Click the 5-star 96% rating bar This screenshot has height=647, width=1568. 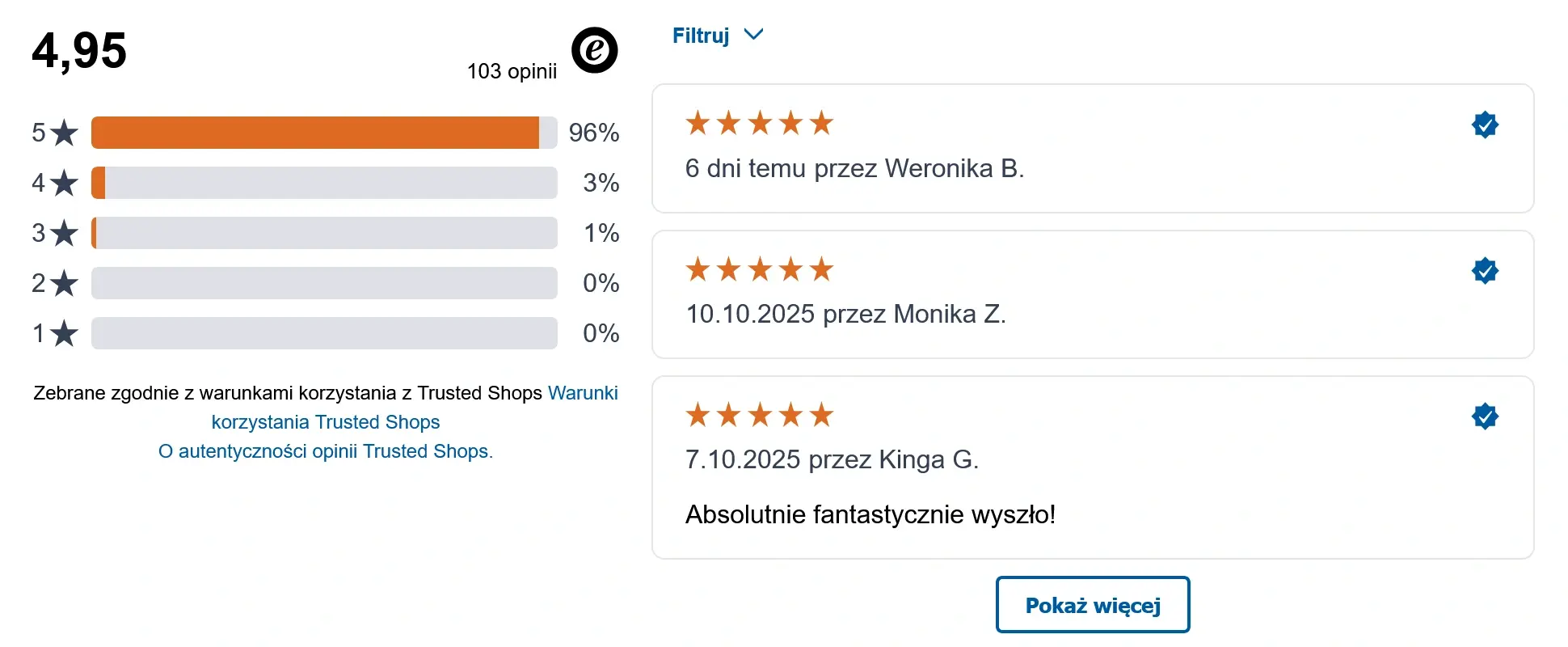click(324, 133)
